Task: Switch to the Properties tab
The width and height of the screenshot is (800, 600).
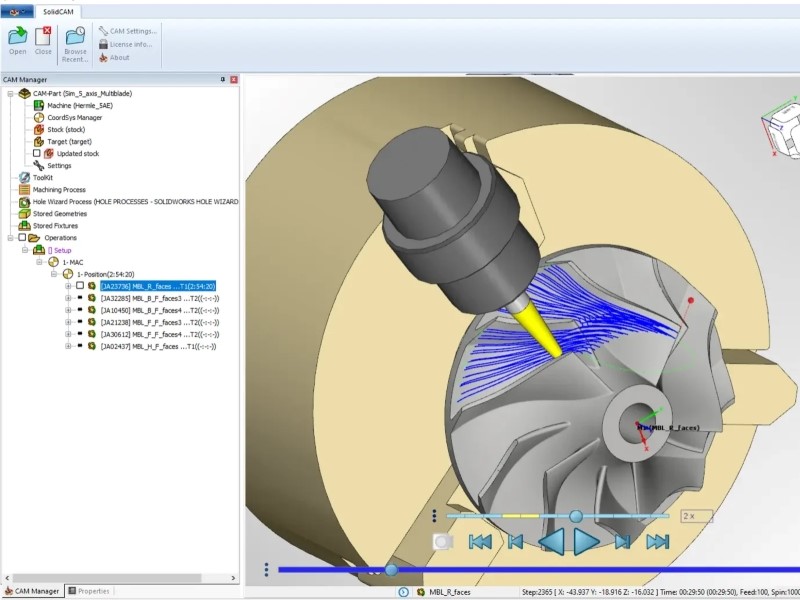Action: [x=94, y=591]
